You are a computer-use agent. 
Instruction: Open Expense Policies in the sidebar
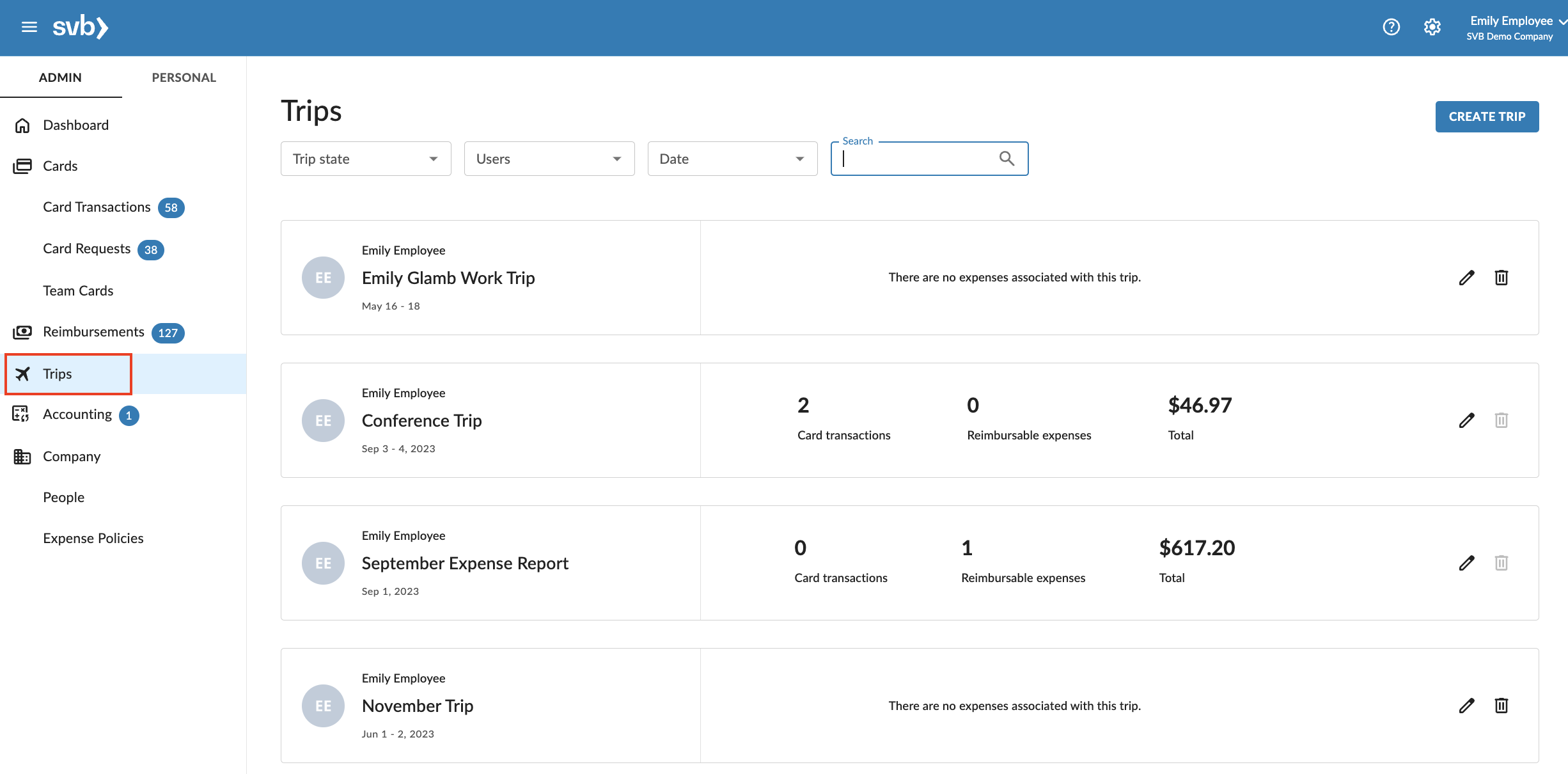(93, 538)
